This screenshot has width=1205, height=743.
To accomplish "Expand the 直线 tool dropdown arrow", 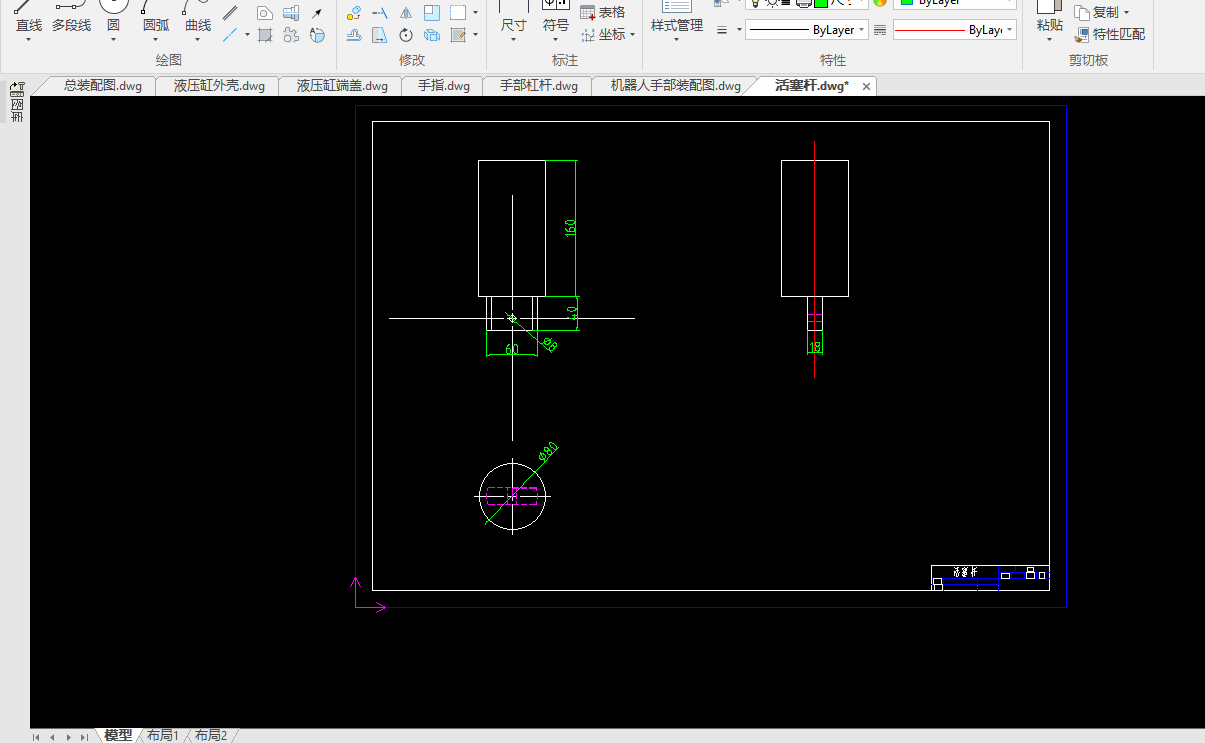I will tap(29, 40).
